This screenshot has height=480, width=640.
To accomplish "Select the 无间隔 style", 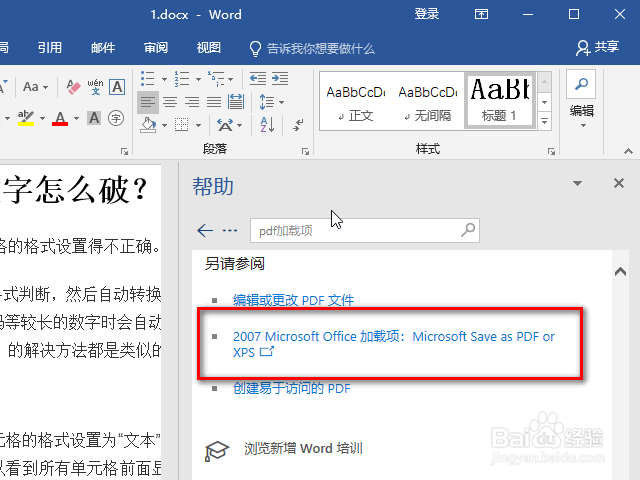I will 428,101.
